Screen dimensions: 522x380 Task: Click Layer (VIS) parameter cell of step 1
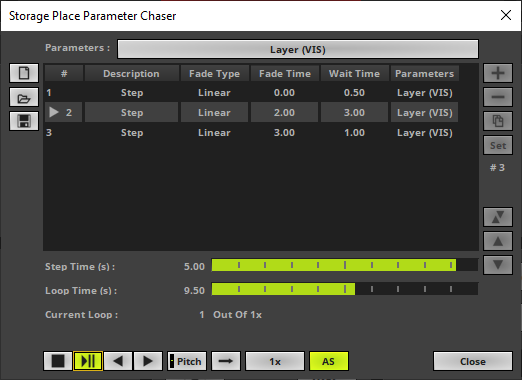425,93
